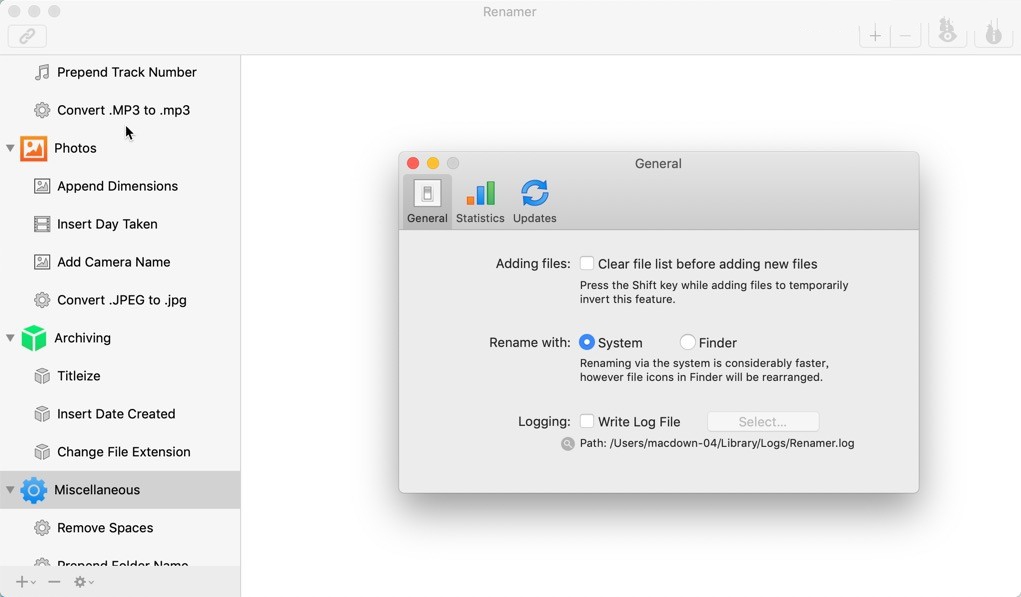Click the music note icon beside Prepend Track Number
1021x597 pixels.
point(42,72)
